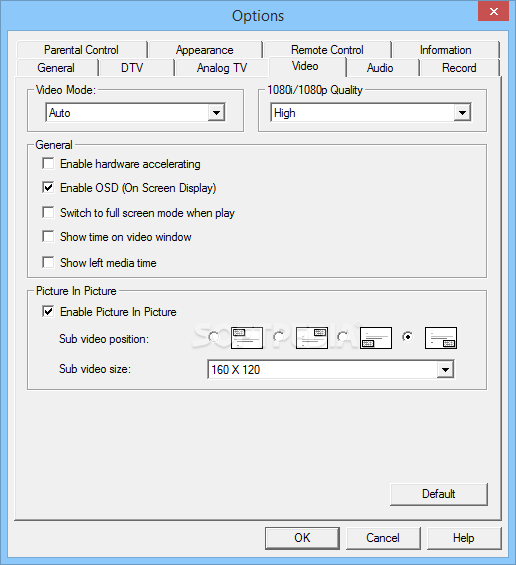Select bottom-left sub video position thumbnail
Viewport: 516px width, 565px height.
(376, 338)
